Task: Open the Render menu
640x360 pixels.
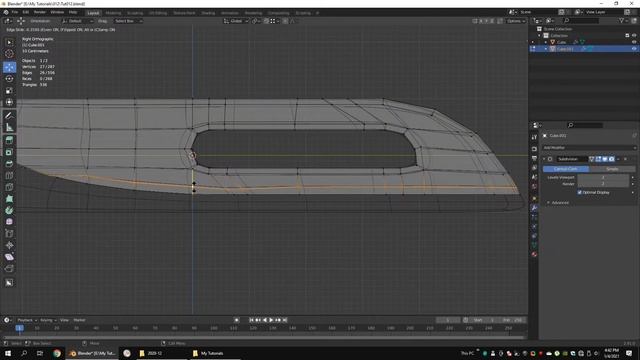Action: (40, 12)
